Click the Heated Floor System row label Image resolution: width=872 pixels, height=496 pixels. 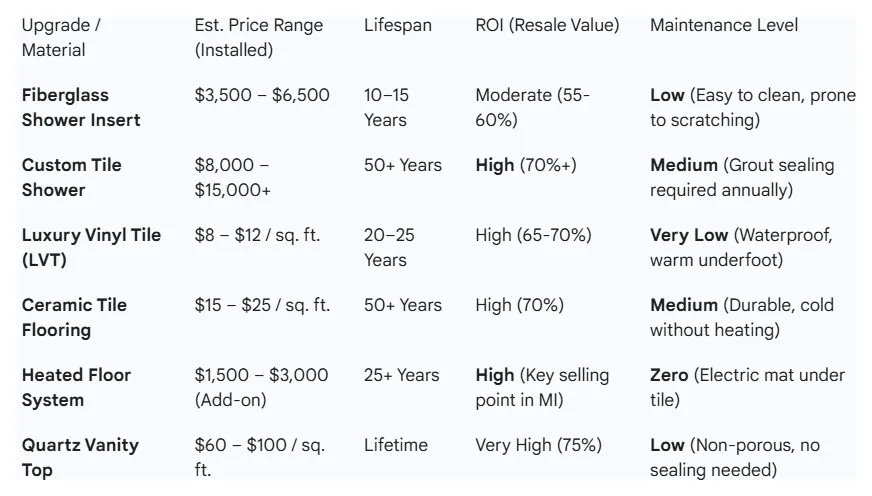pyautogui.click(x=76, y=388)
